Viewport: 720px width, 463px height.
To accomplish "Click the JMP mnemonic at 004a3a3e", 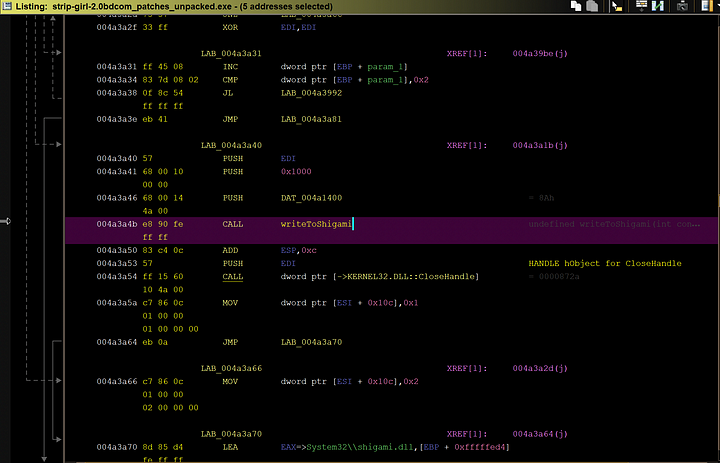I will [x=230, y=119].
